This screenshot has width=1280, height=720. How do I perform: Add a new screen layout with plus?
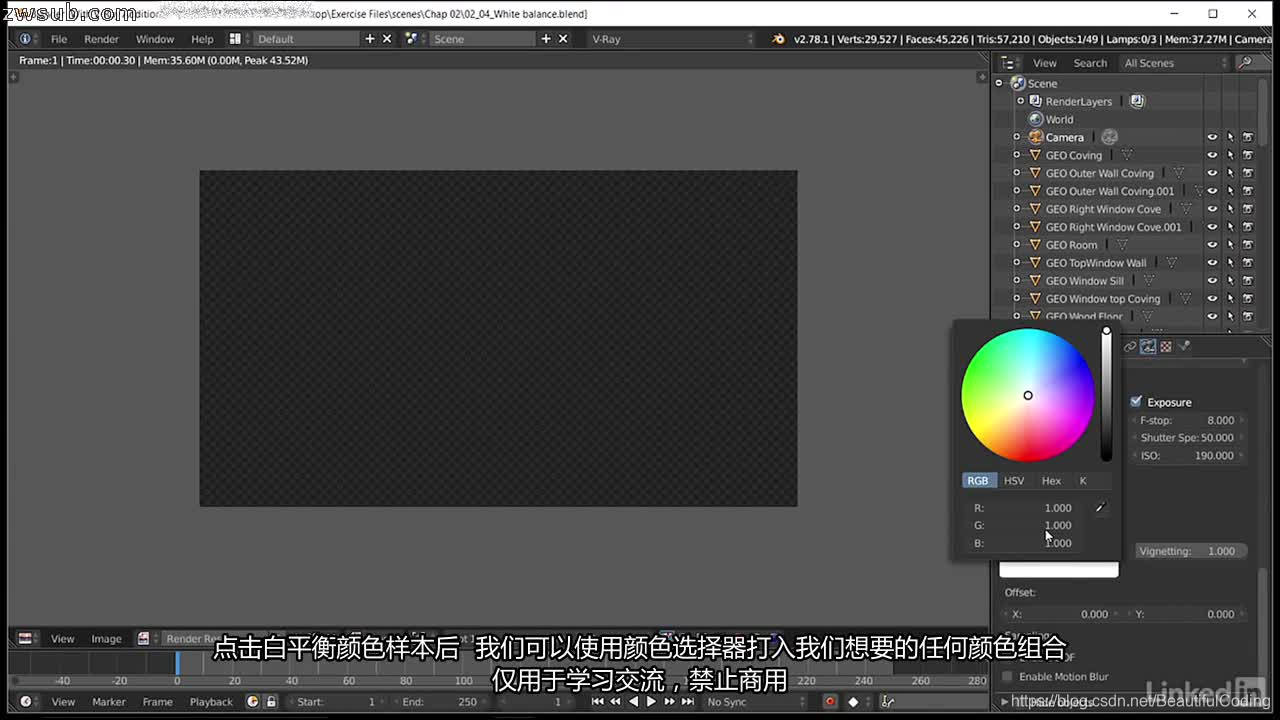point(370,39)
